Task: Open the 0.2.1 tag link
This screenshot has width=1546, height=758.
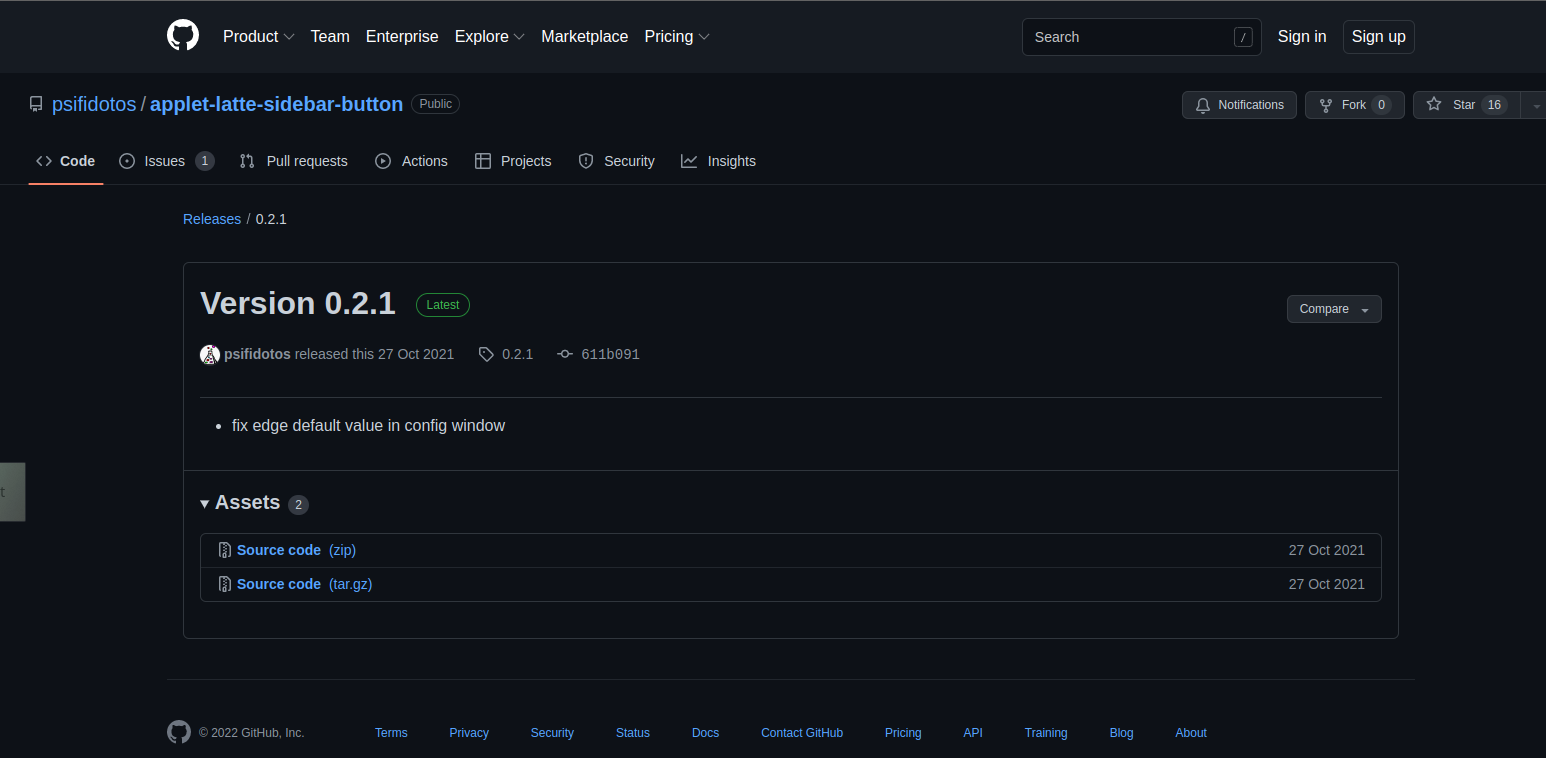Action: 506,354
